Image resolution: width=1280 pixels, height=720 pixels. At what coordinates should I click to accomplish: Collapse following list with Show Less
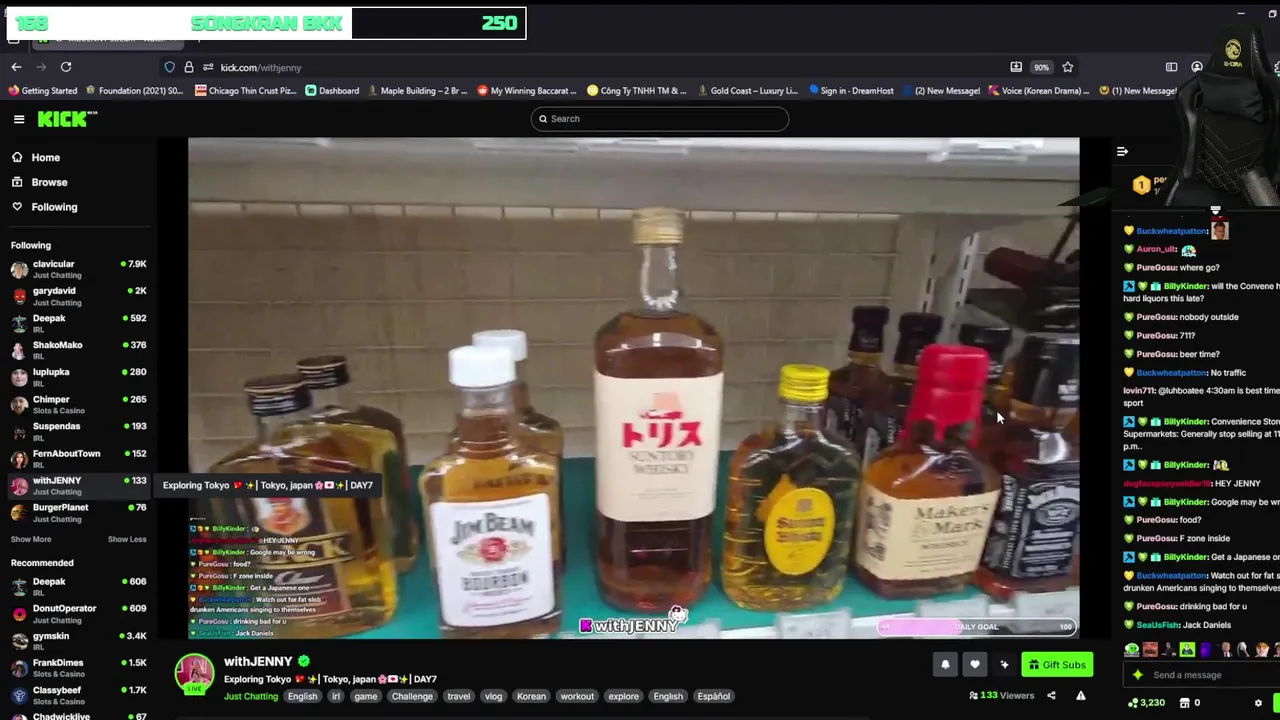(x=127, y=539)
